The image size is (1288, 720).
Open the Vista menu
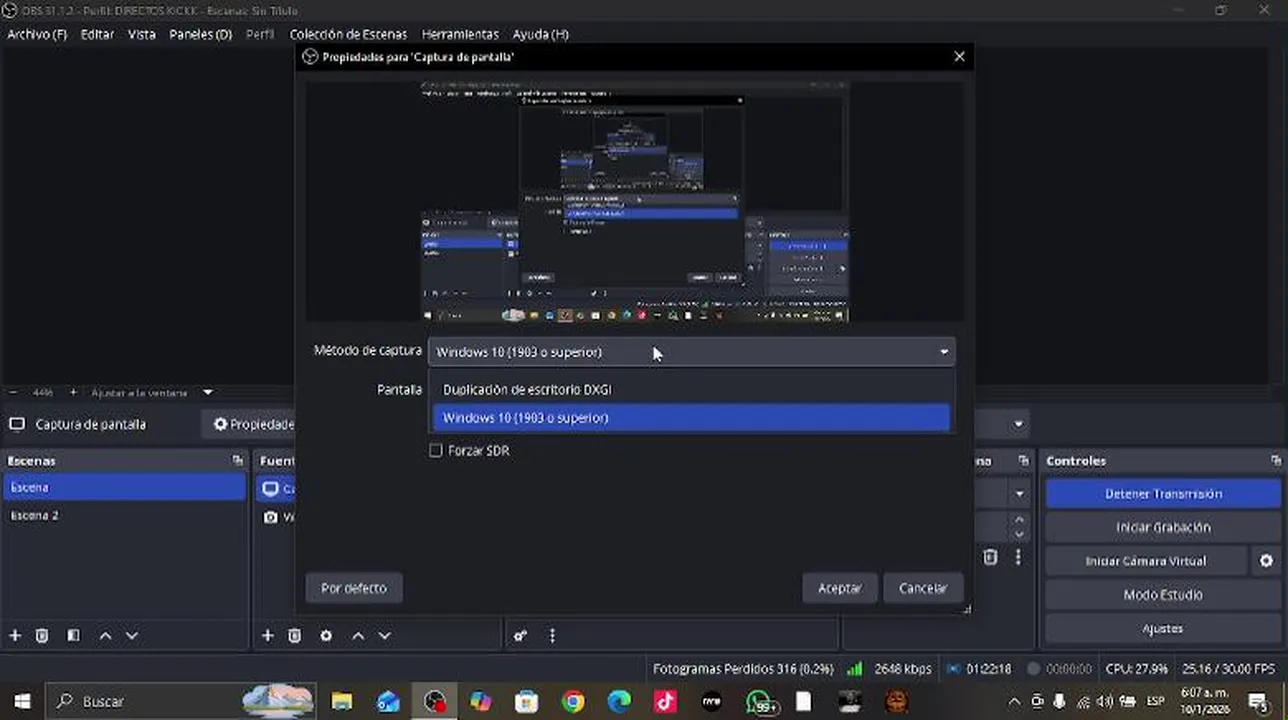click(142, 34)
